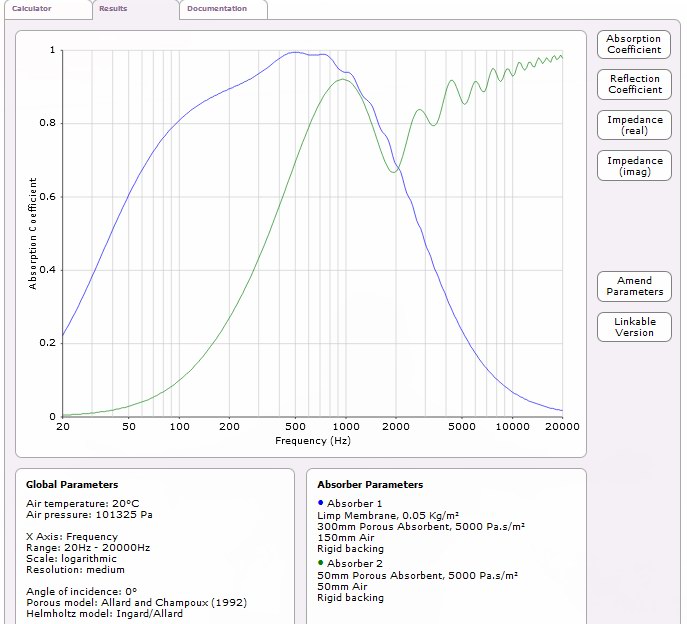Get the Linkable Version
The height and width of the screenshot is (624, 687).
(x=634, y=327)
